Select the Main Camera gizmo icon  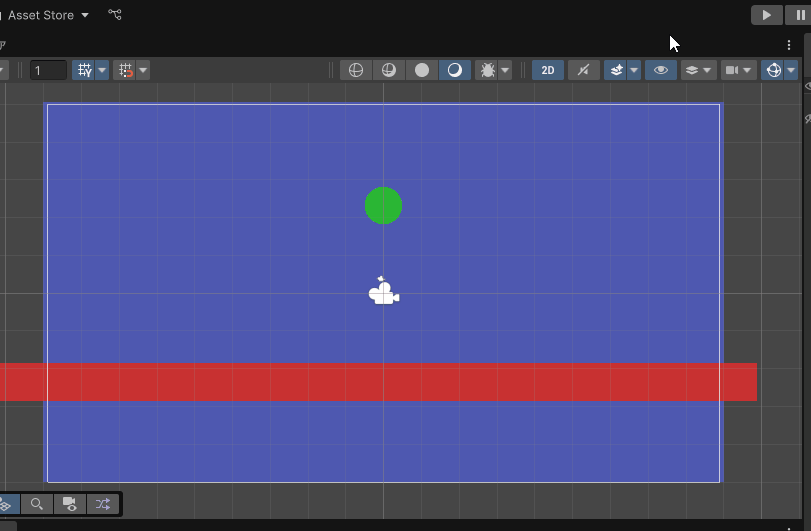(383, 292)
